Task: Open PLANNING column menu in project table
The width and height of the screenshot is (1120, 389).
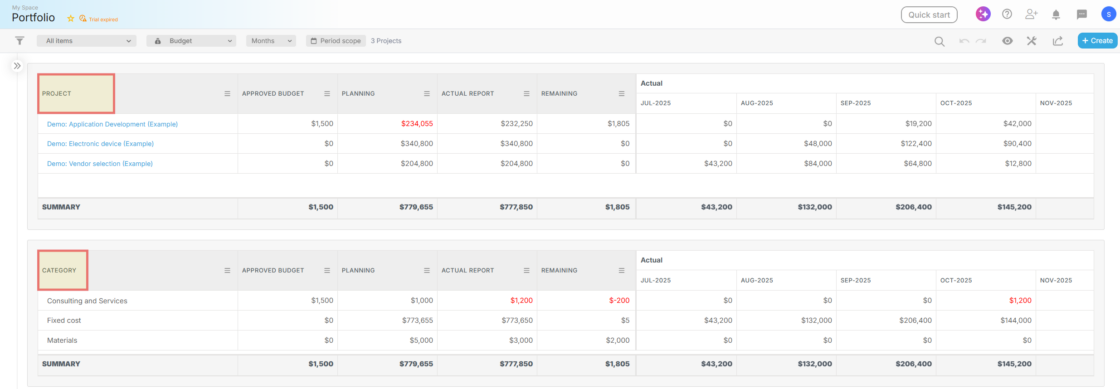Action: [426, 94]
